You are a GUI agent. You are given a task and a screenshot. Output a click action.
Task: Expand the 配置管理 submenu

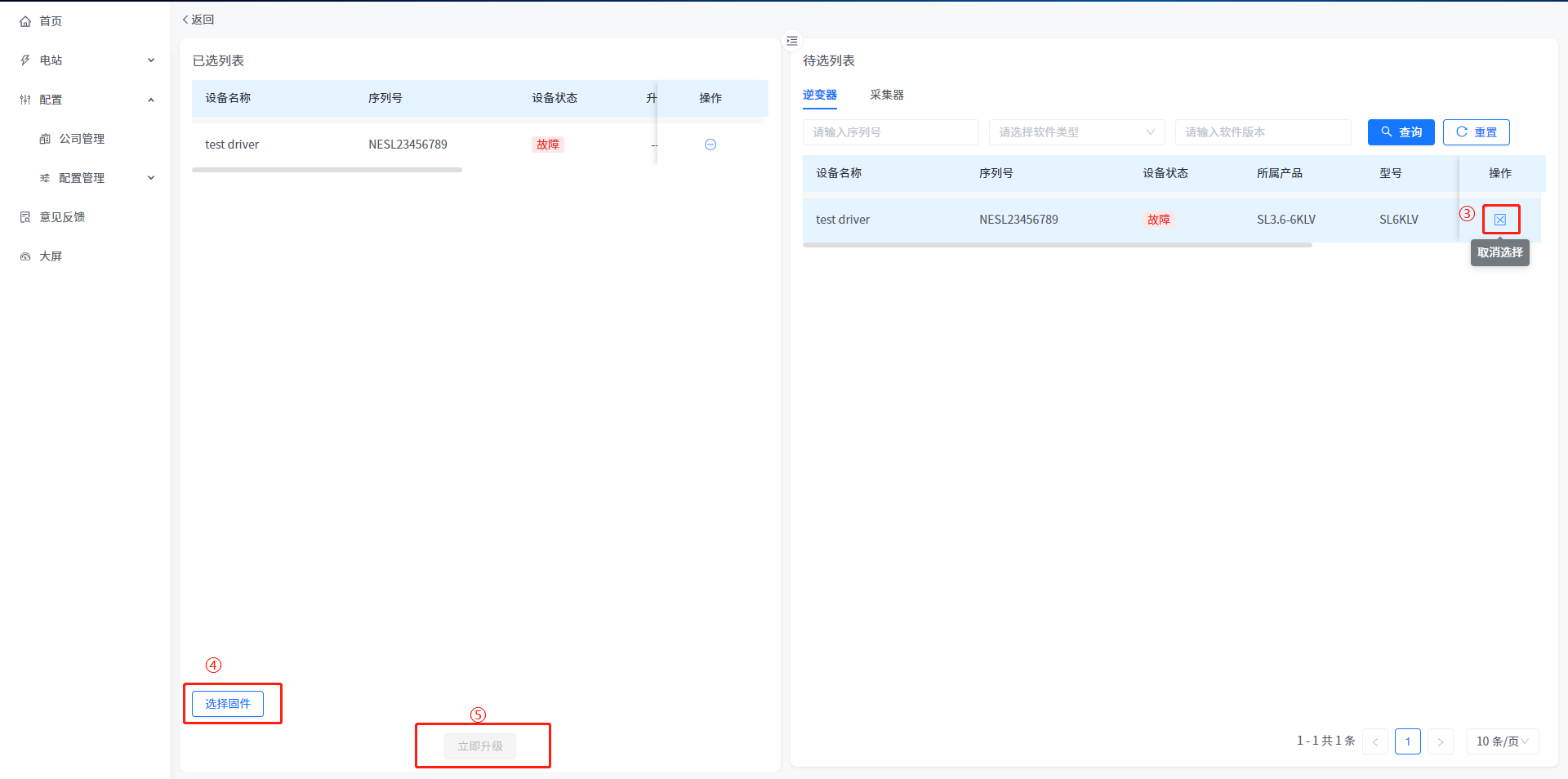pyautogui.click(x=150, y=178)
